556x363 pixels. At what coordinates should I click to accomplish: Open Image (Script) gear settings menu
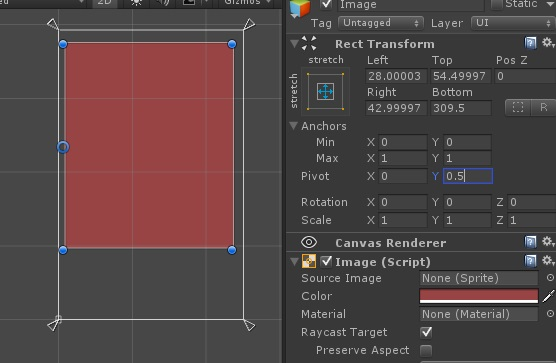548,261
